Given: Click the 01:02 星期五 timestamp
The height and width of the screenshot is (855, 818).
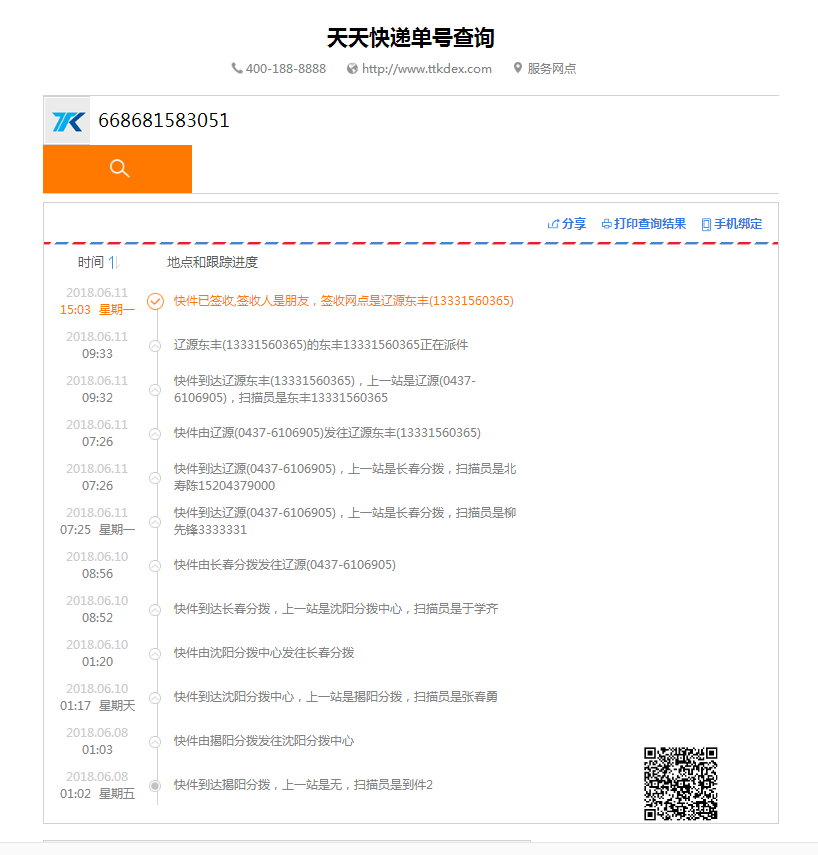Looking at the screenshot, I should tap(97, 793).
